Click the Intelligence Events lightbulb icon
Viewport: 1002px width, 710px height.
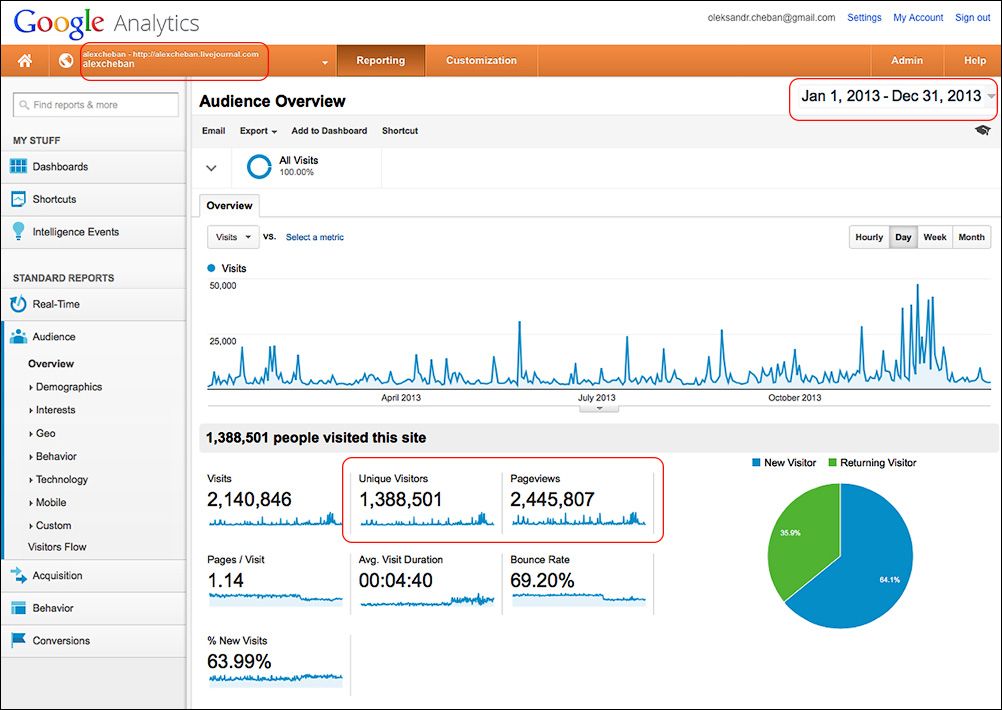pyautogui.click(x=19, y=231)
